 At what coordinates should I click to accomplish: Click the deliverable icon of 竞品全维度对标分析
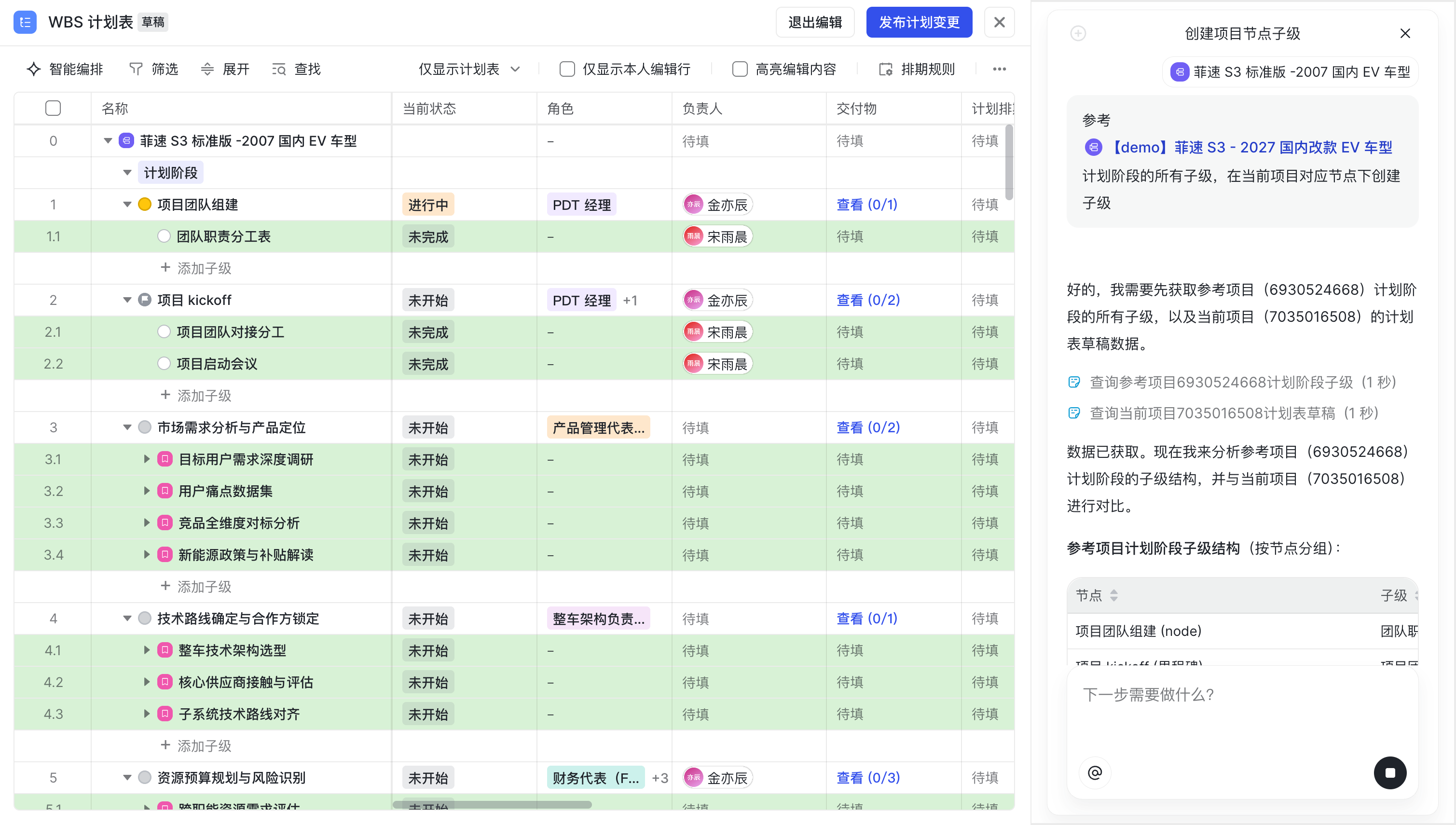tap(165, 522)
